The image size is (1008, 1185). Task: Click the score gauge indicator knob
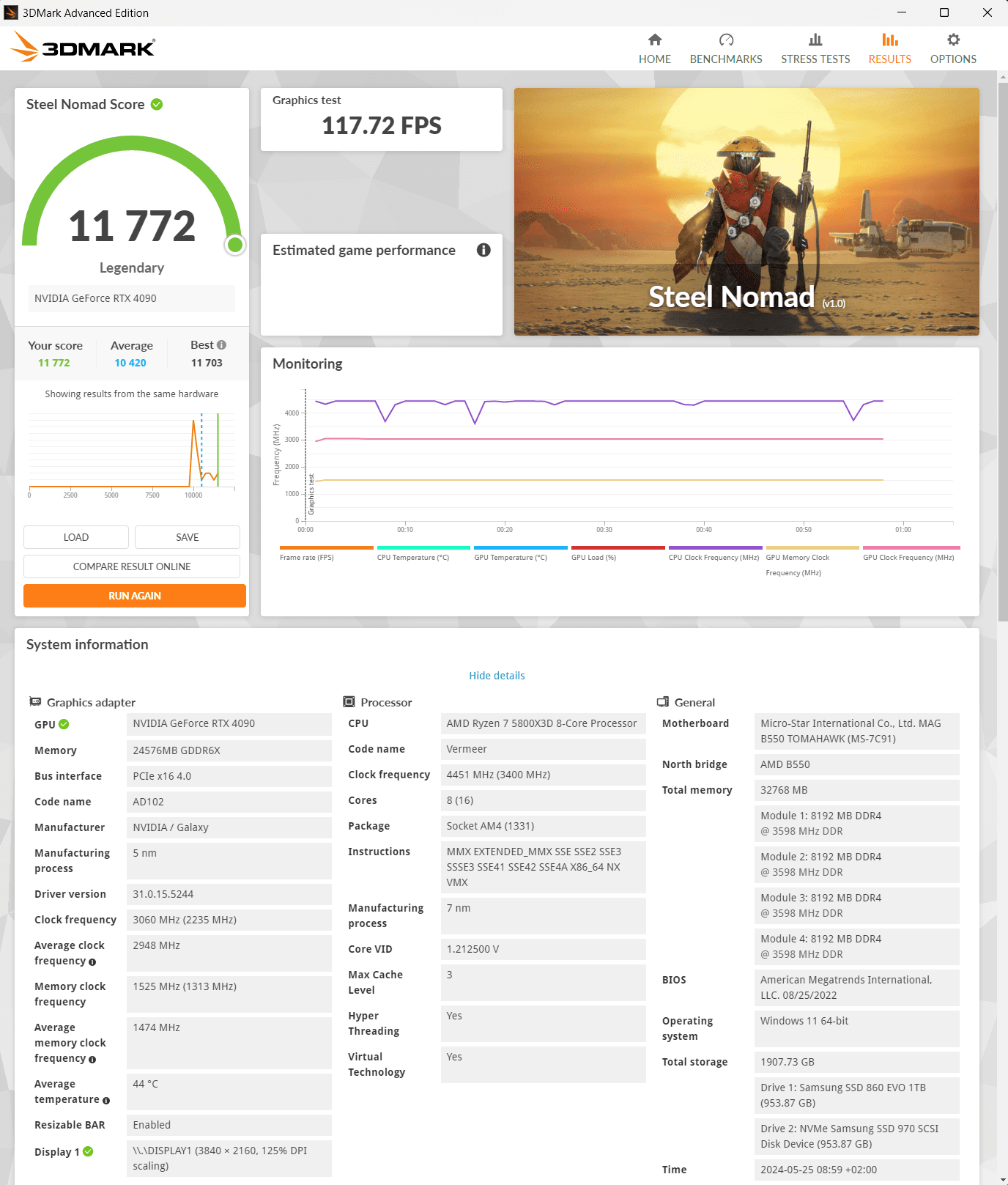235,245
